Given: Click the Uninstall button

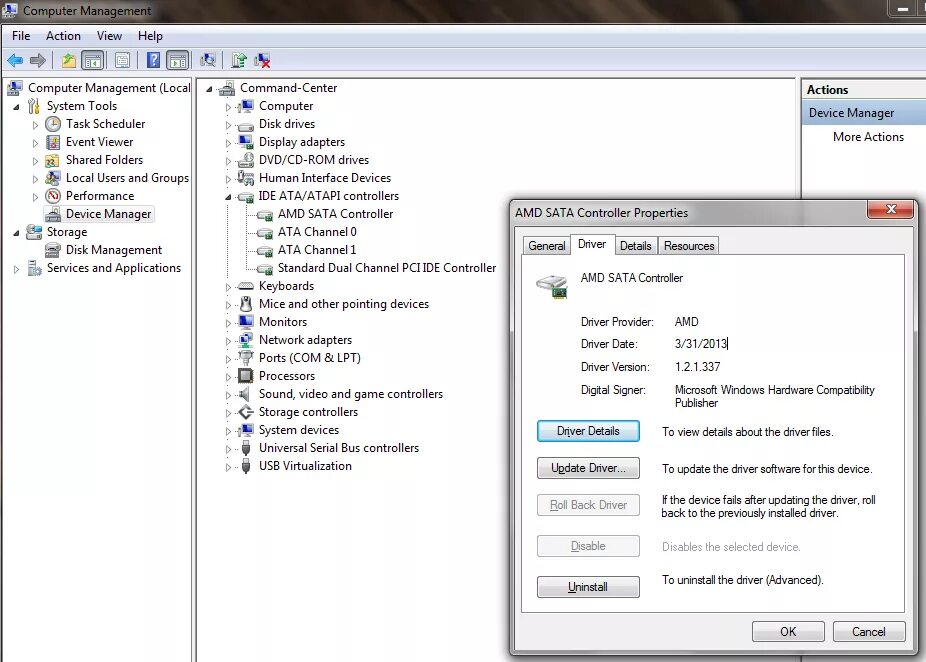Looking at the screenshot, I should 588,587.
